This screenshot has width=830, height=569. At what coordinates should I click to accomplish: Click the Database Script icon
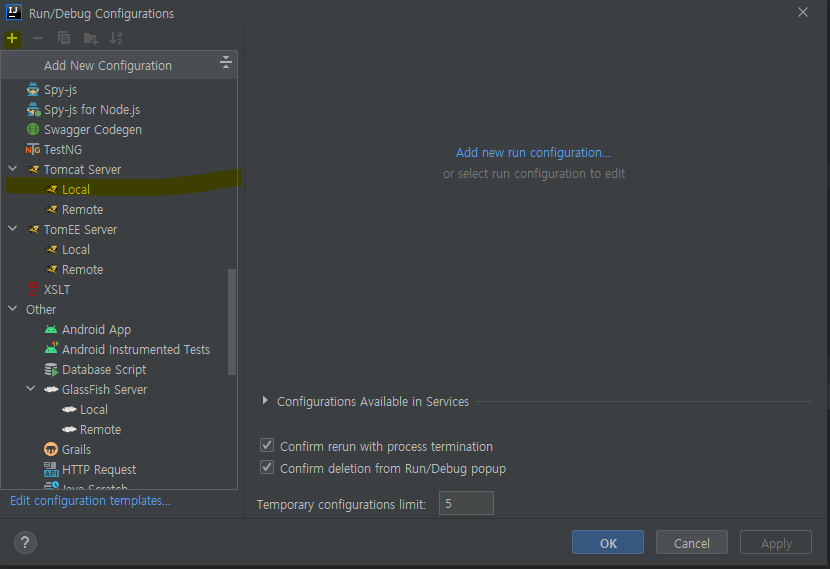pyautogui.click(x=51, y=369)
